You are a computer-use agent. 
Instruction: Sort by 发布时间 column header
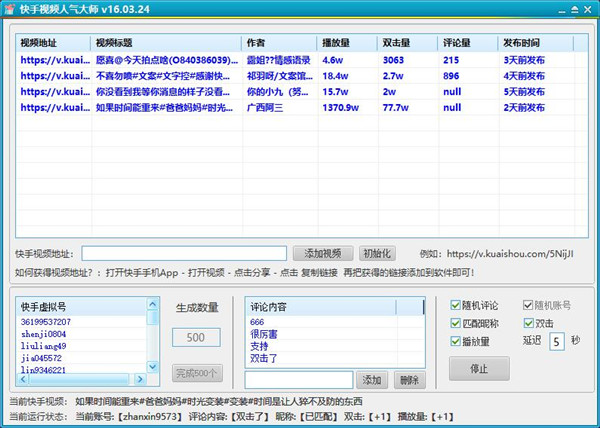click(536, 43)
